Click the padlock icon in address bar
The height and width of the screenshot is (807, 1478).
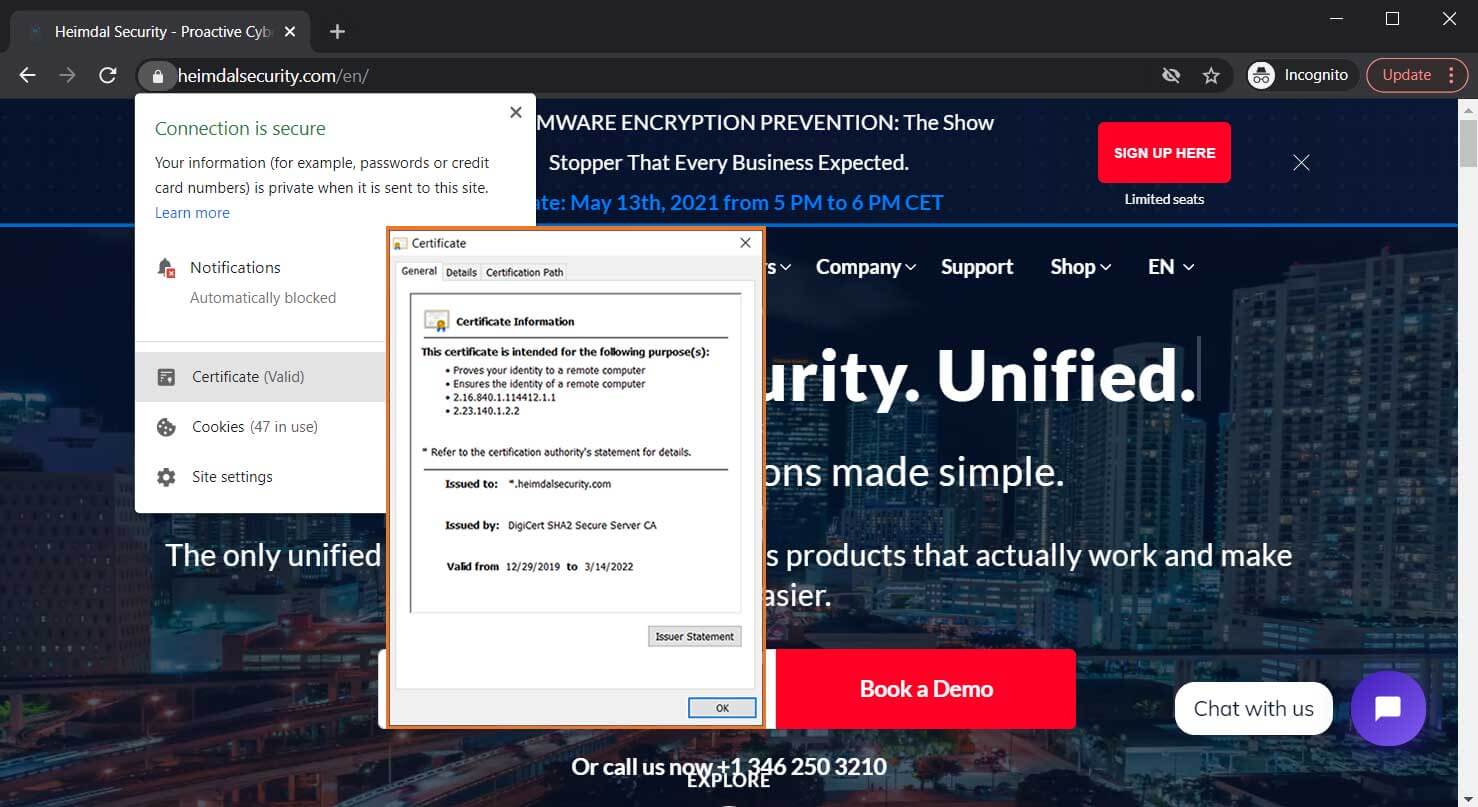(157, 75)
